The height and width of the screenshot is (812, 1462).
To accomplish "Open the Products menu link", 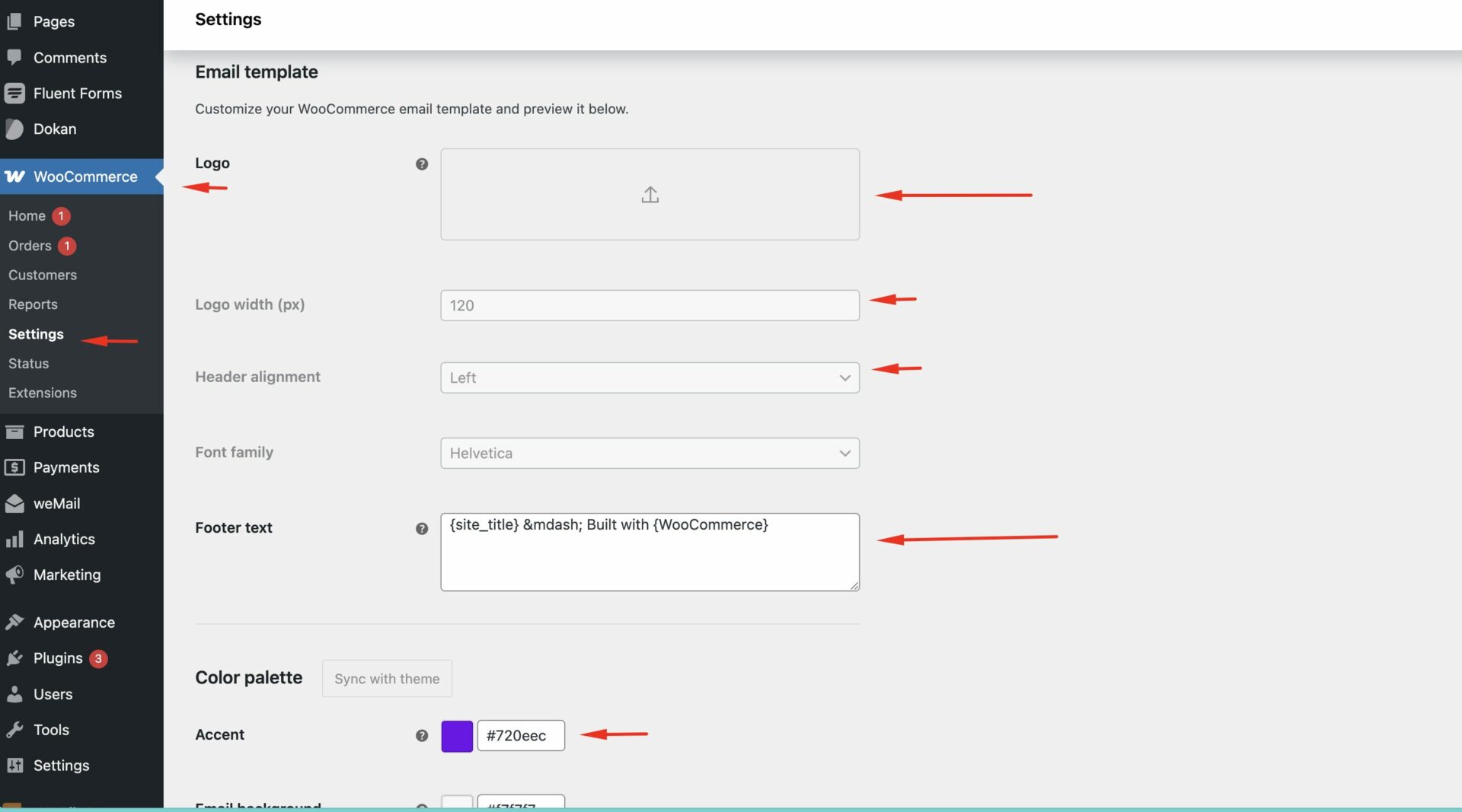I will pos(63,432).
